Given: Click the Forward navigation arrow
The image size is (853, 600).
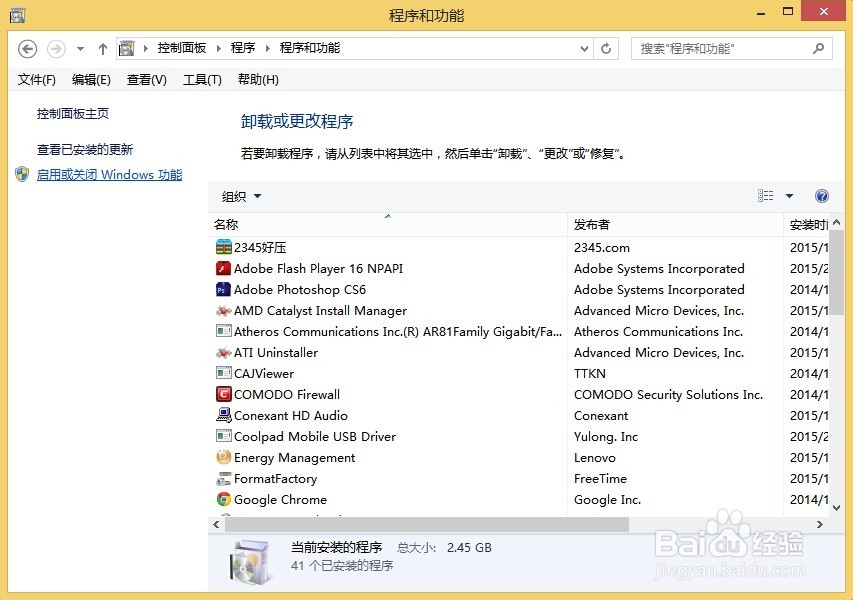Looking at the screenshot, I should [x=56, y=49].
